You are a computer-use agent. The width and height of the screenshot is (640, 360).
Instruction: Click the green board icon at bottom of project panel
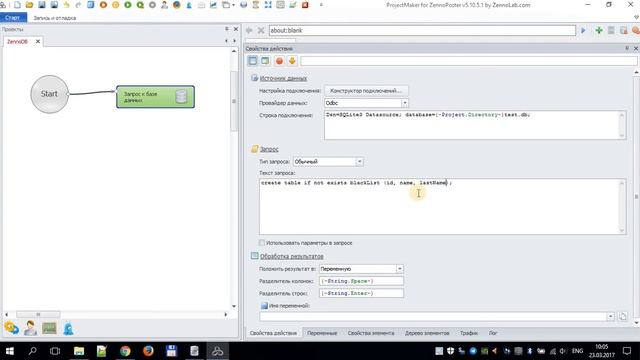point(49,328)
